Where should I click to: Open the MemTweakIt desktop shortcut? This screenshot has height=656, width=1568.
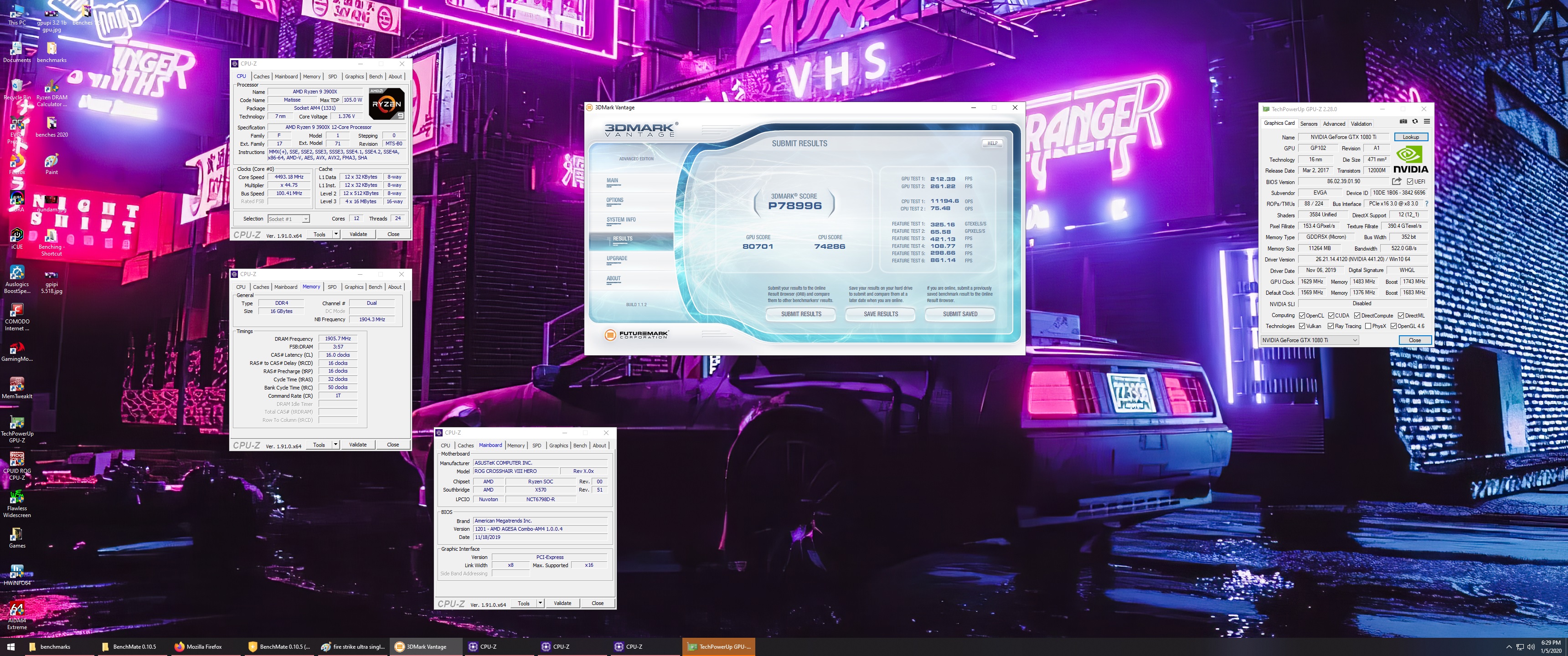tap(17, 388)
